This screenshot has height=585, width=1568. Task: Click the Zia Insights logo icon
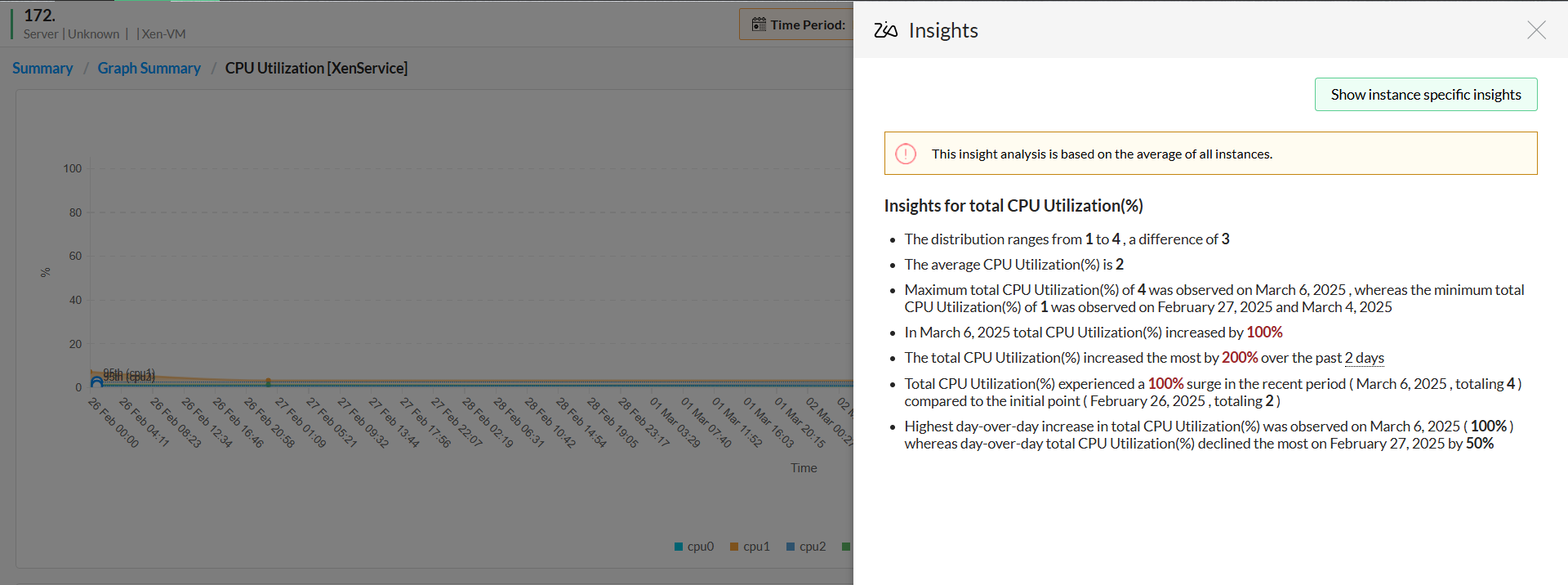[885, 30]
